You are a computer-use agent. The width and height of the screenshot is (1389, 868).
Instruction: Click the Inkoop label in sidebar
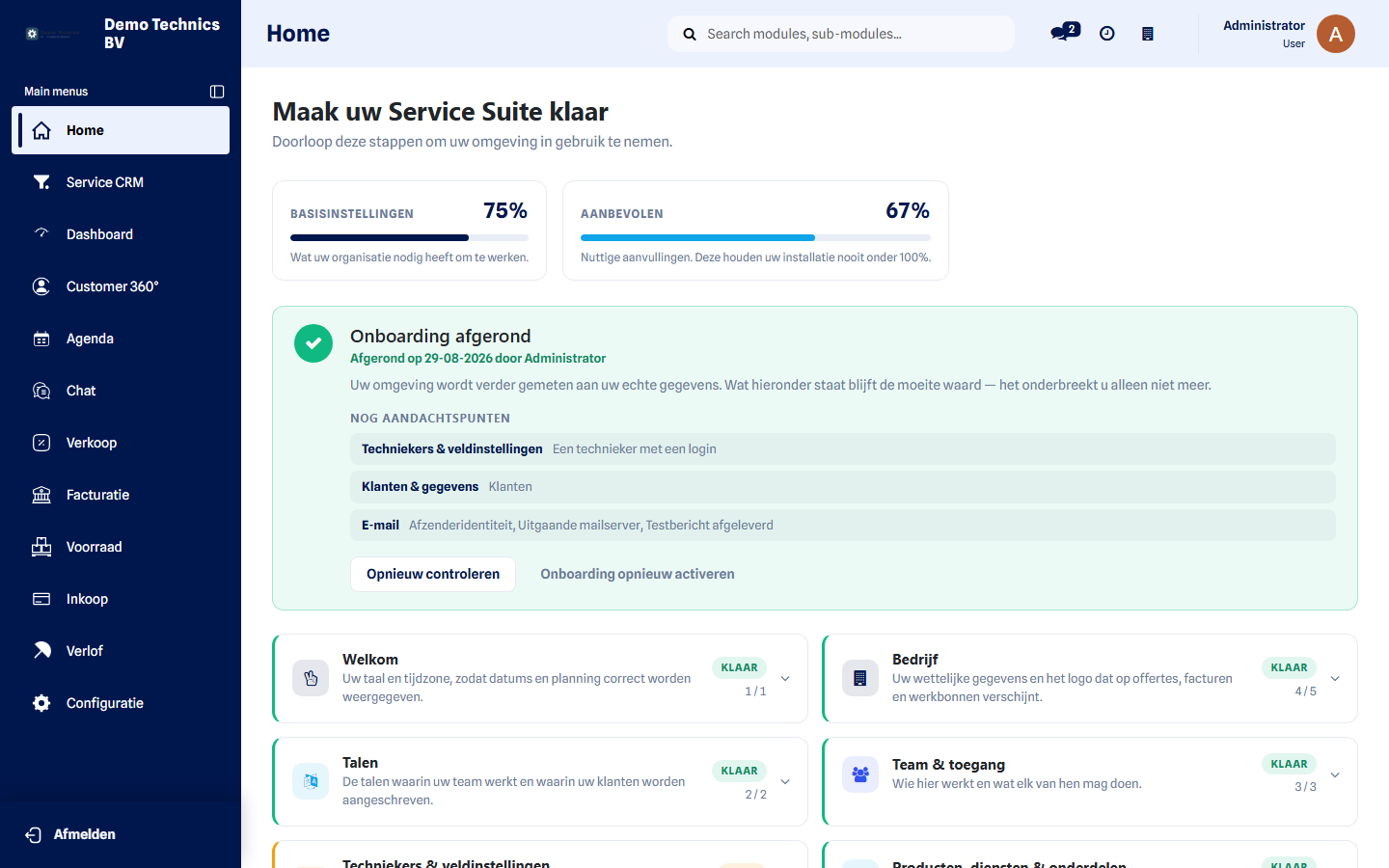(x=87, y=599)
